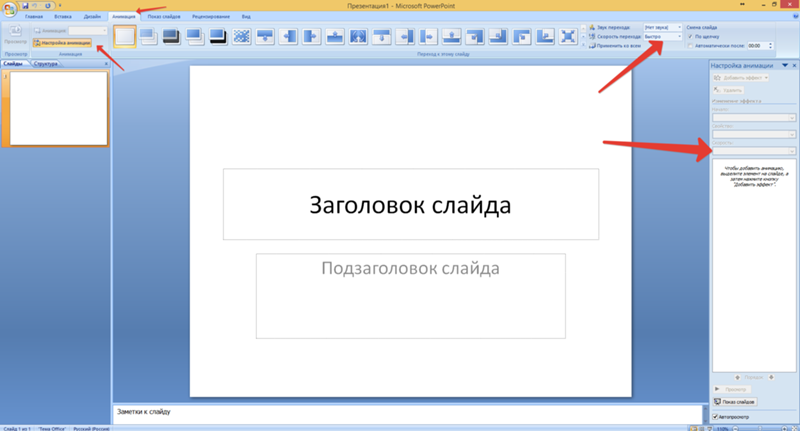800x431 pixels.
Task: Open the quick access toolbar customize arrow
Action: tap(60, 6)
